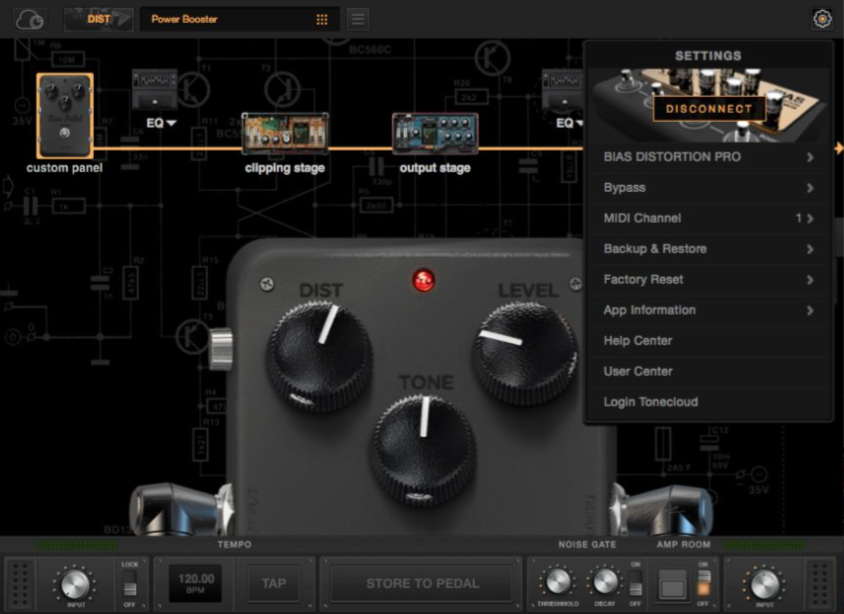844x614 pixels.
Task: Click the LEVEL knob on the pedal
Action: (526, 352)
